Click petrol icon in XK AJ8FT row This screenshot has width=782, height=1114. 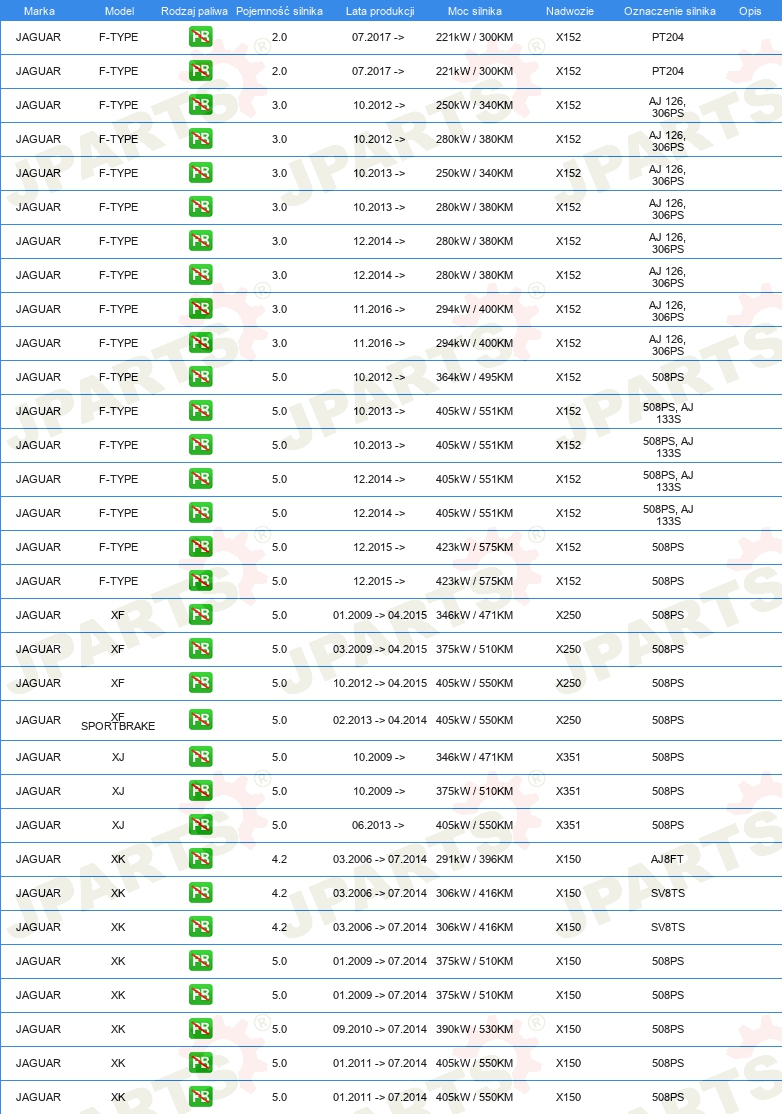click(x=201, y=860)
